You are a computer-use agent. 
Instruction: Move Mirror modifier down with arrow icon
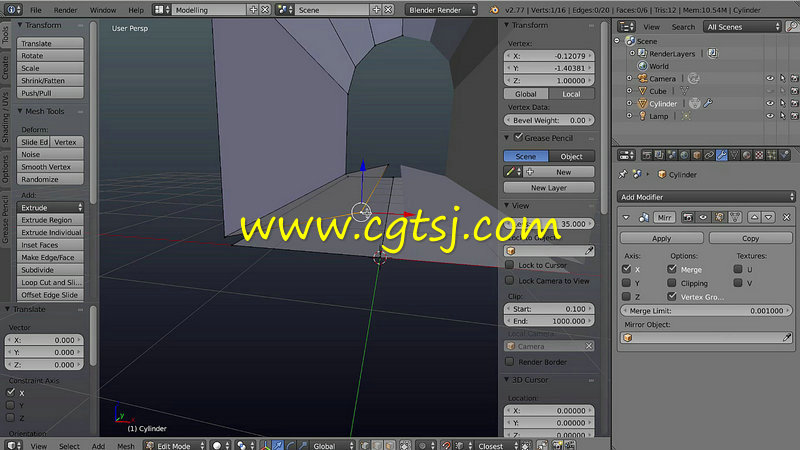click(x=768, y=218)
